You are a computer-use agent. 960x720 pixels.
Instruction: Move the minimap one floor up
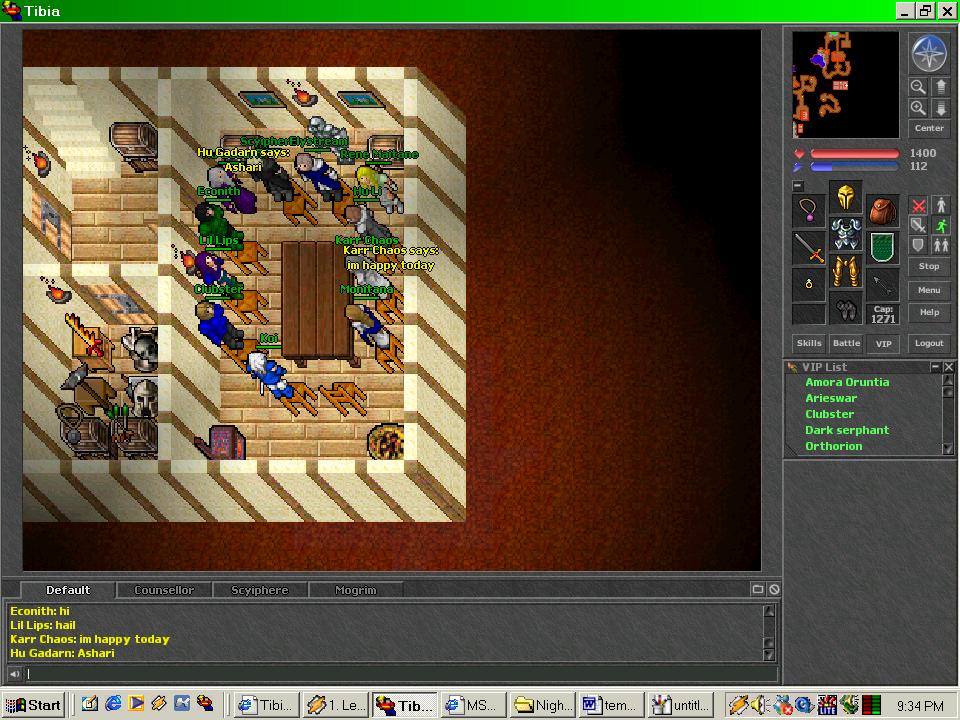940,86
